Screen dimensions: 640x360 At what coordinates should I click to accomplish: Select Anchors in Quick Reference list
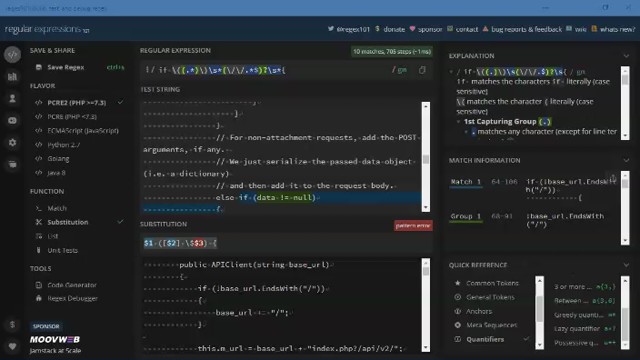point(479,311)
